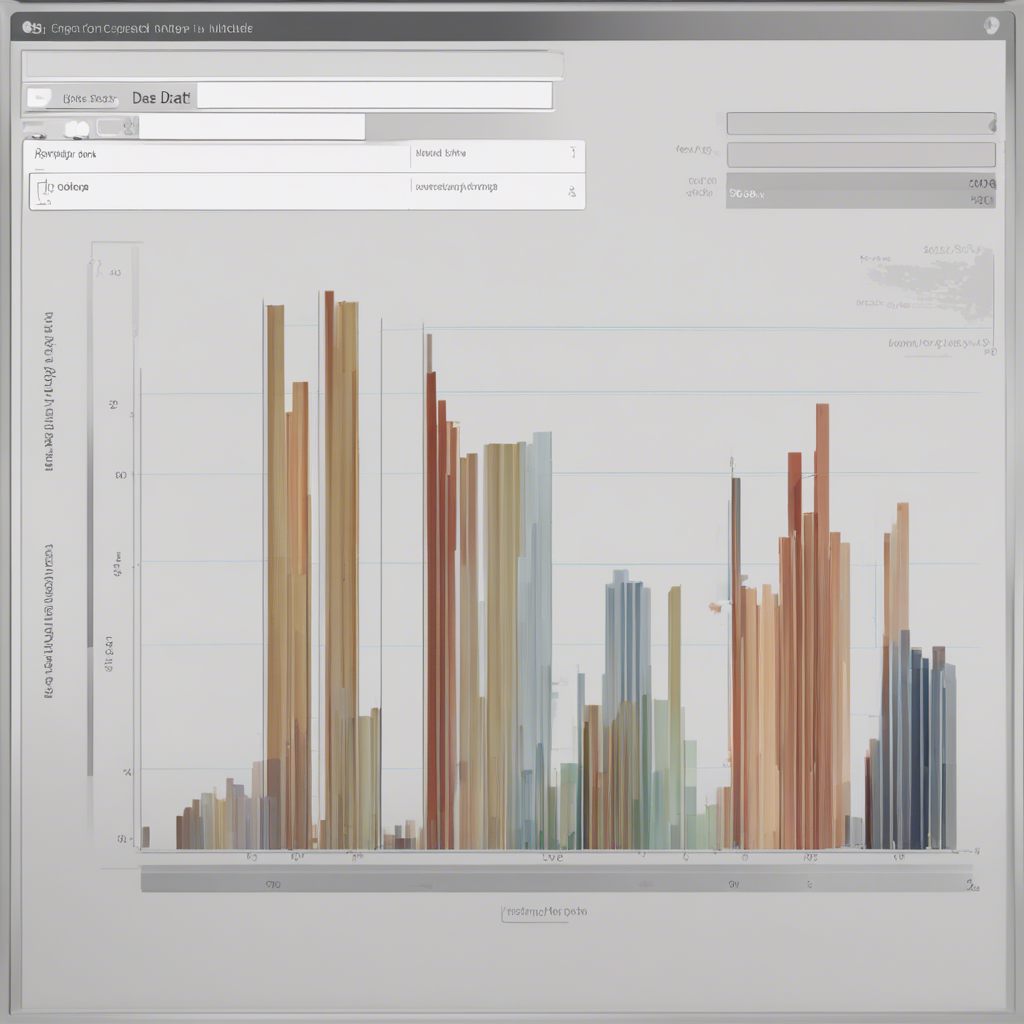This screenshot has height=1024, width=1024.
Task: Select the first row in the table
Action: [x=220, y=155]
